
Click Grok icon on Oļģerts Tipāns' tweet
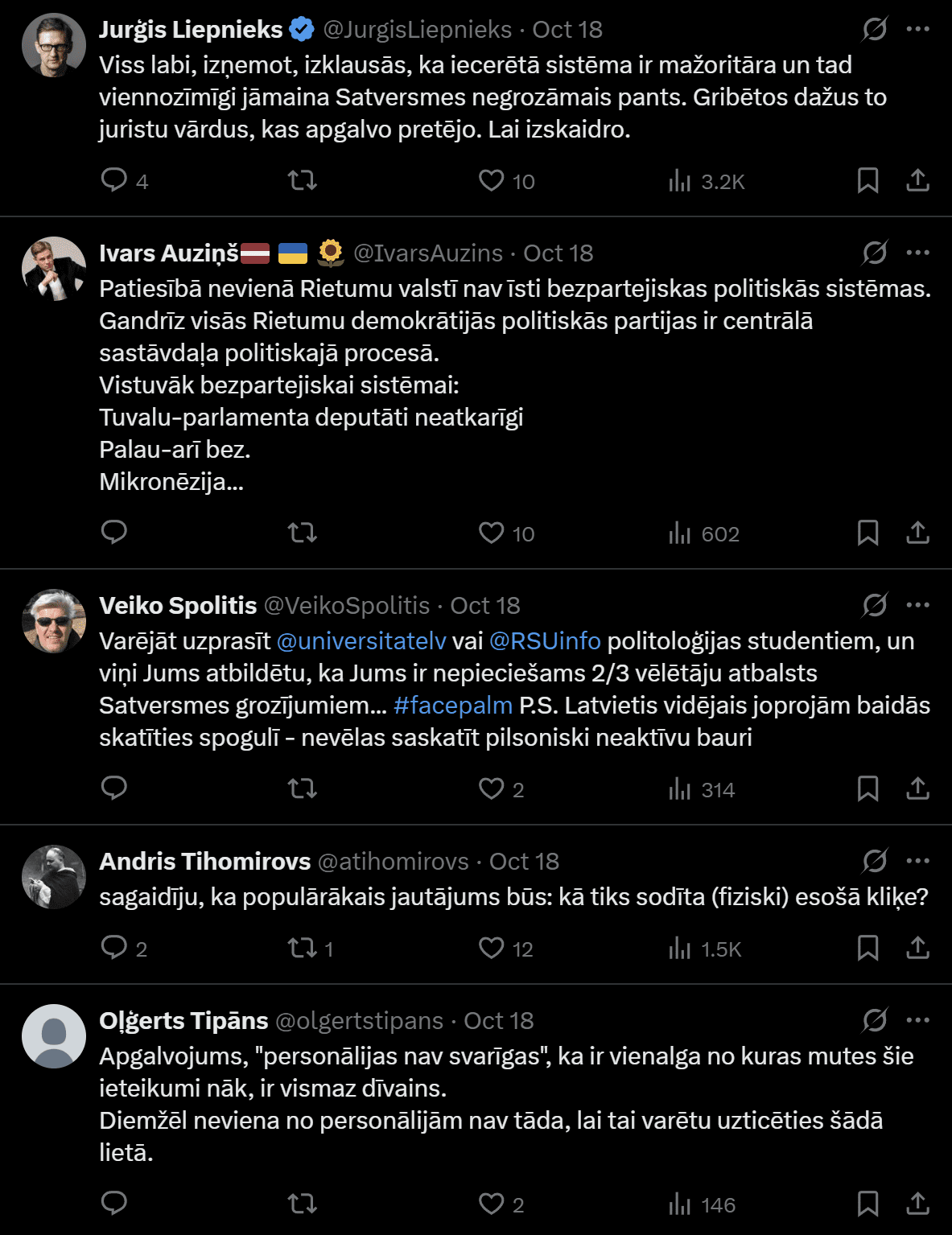click(x=875, y=1020)
